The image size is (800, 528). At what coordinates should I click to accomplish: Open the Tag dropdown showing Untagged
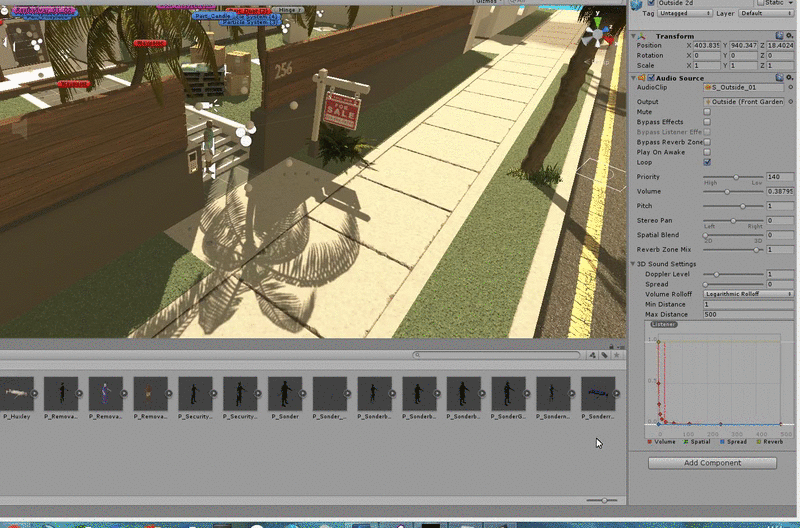click(x=685, y=13)
